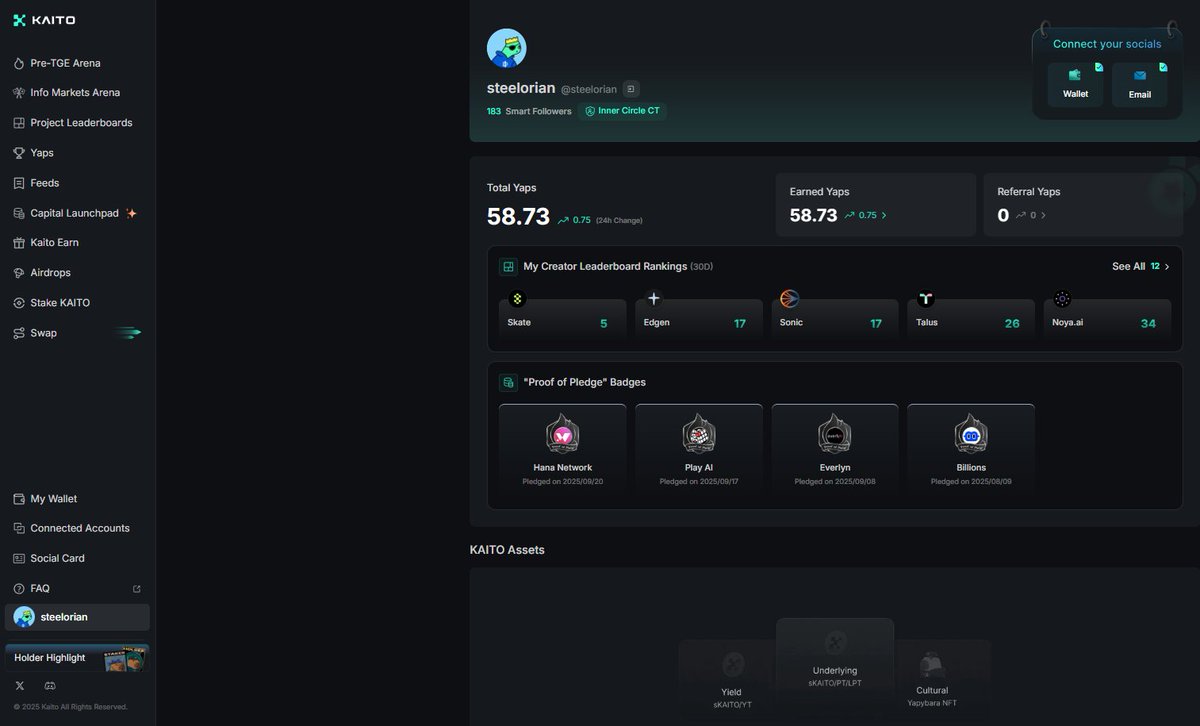Open the Holder Highlight banner
1200x726 pixels.
click(77, 658)
